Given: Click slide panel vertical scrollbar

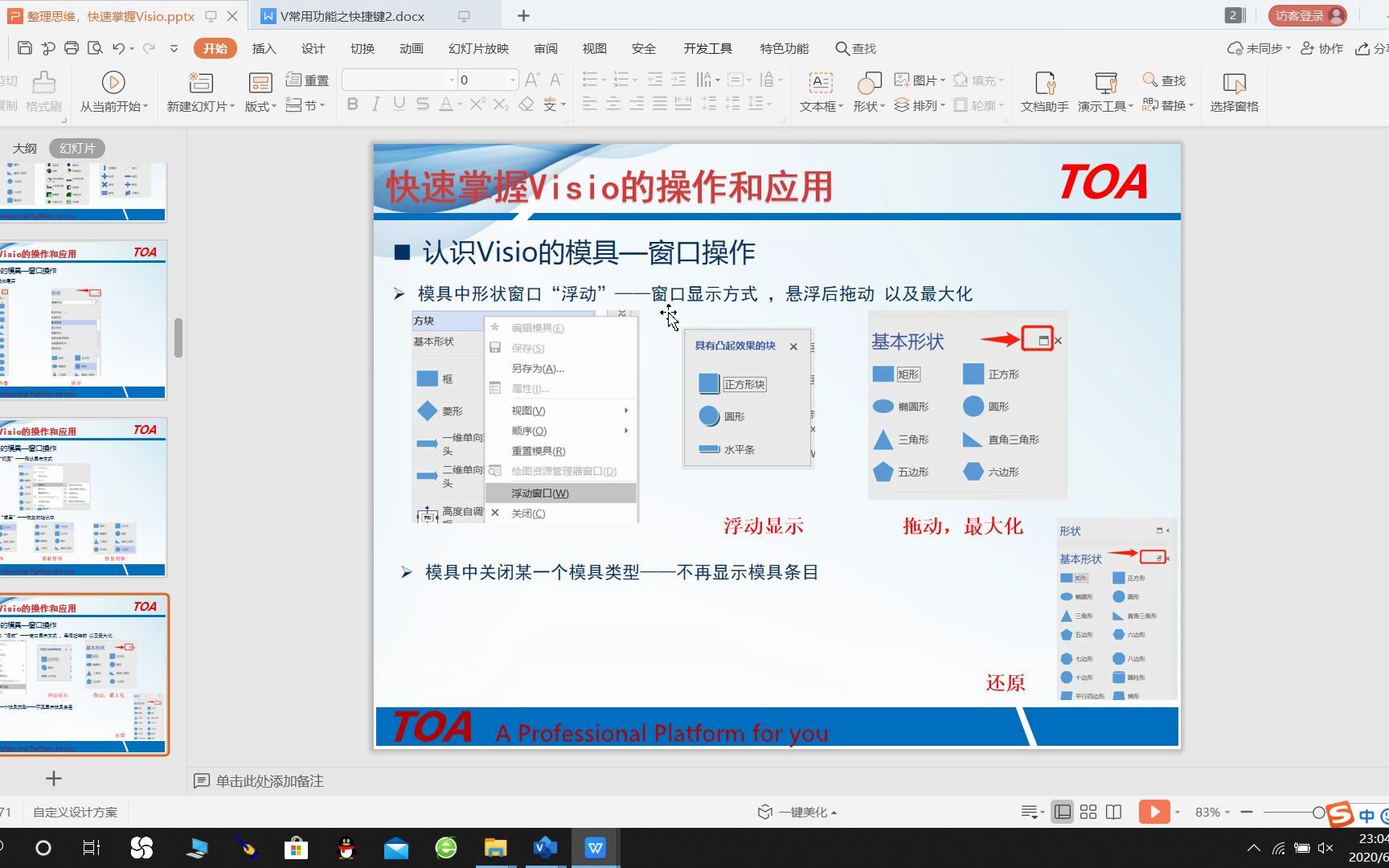Looking at the screenshot, I should pyautogui.click(x=178, y=338).
